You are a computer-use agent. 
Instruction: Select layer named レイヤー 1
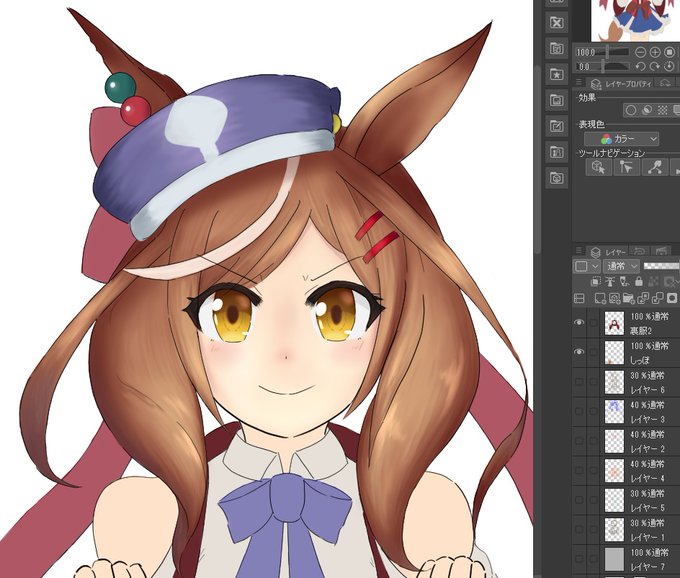(647, 537)
